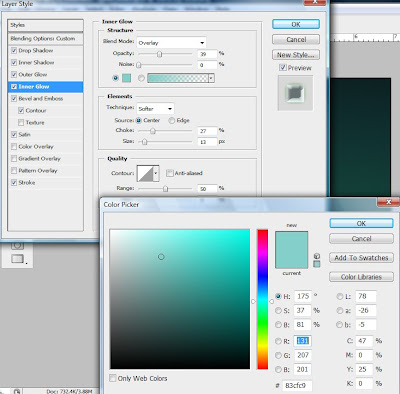
Task: Toggle the Stroke checkbox
Action: 14,183
